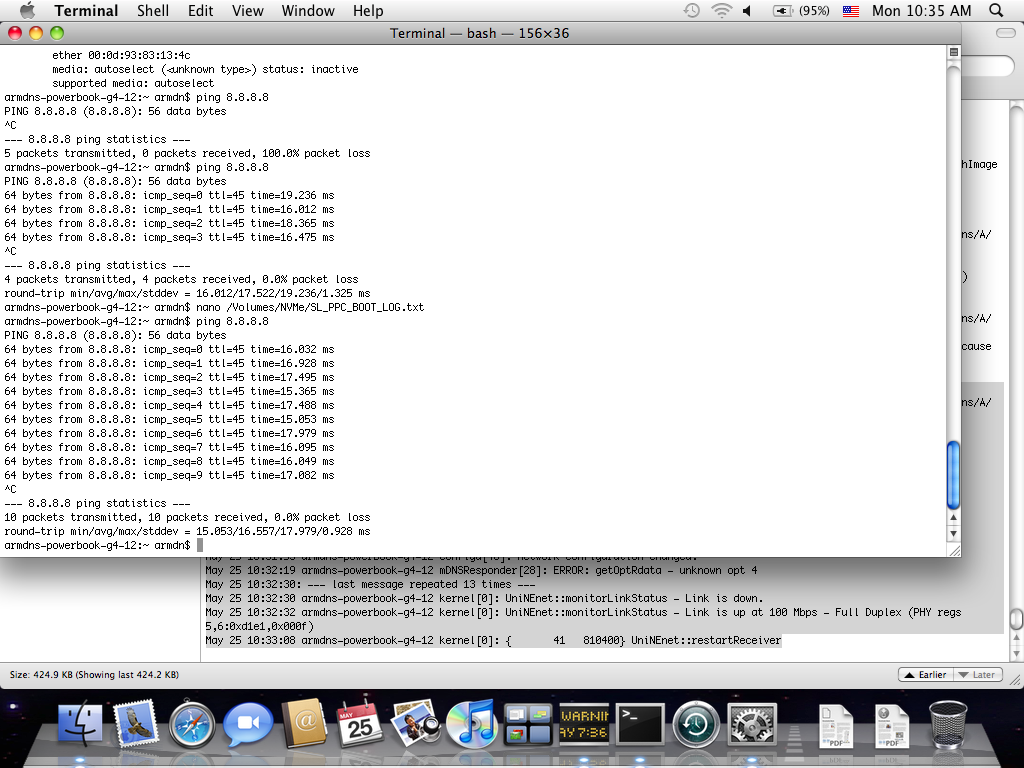Open the Help menu
The width and height of the screenshot is (1024, 768).
[x=368, y=10]
